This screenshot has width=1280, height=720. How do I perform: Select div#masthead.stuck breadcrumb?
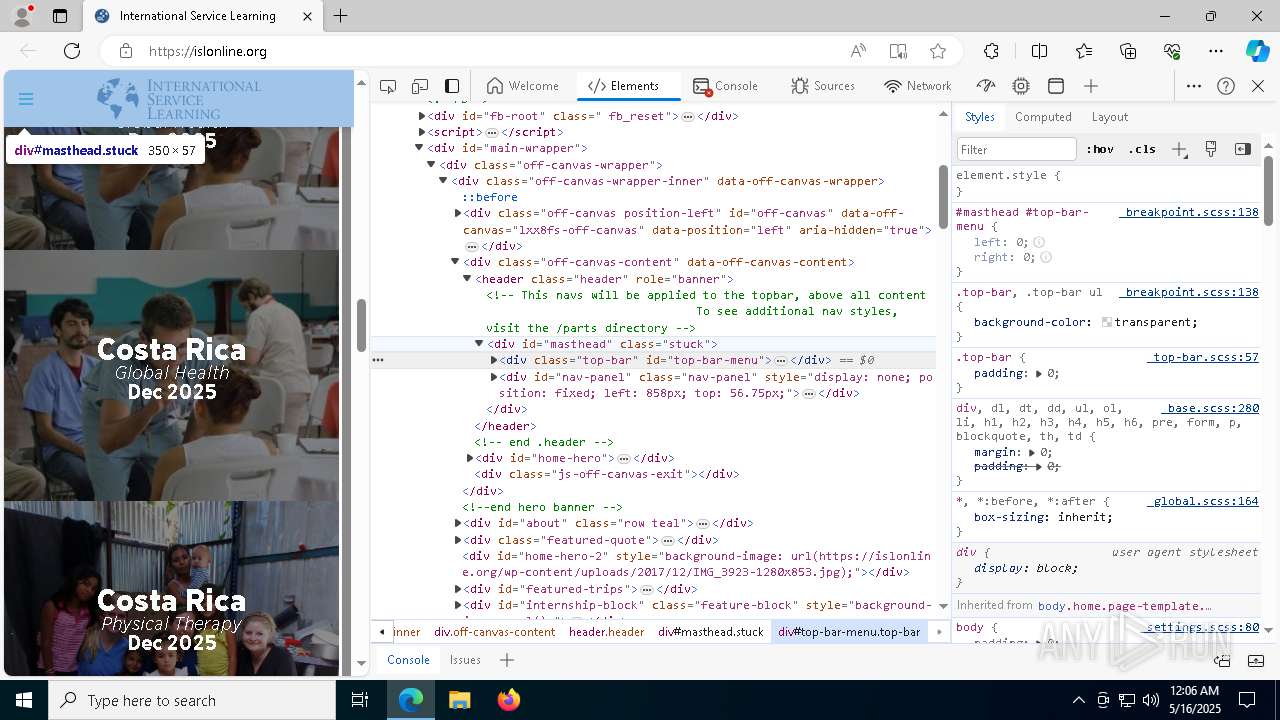[x=711, y=632]
